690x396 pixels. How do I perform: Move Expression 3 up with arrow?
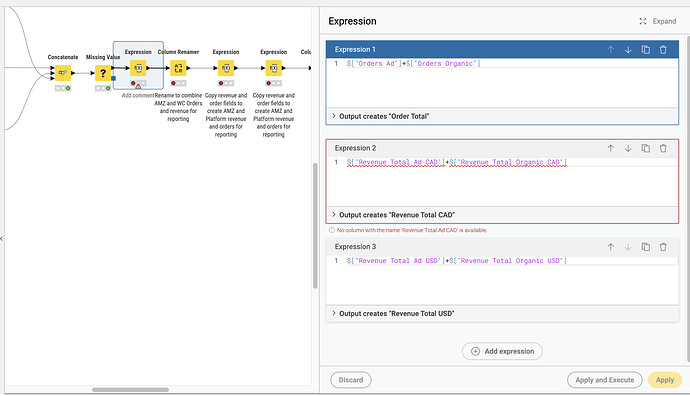point(610,247)
